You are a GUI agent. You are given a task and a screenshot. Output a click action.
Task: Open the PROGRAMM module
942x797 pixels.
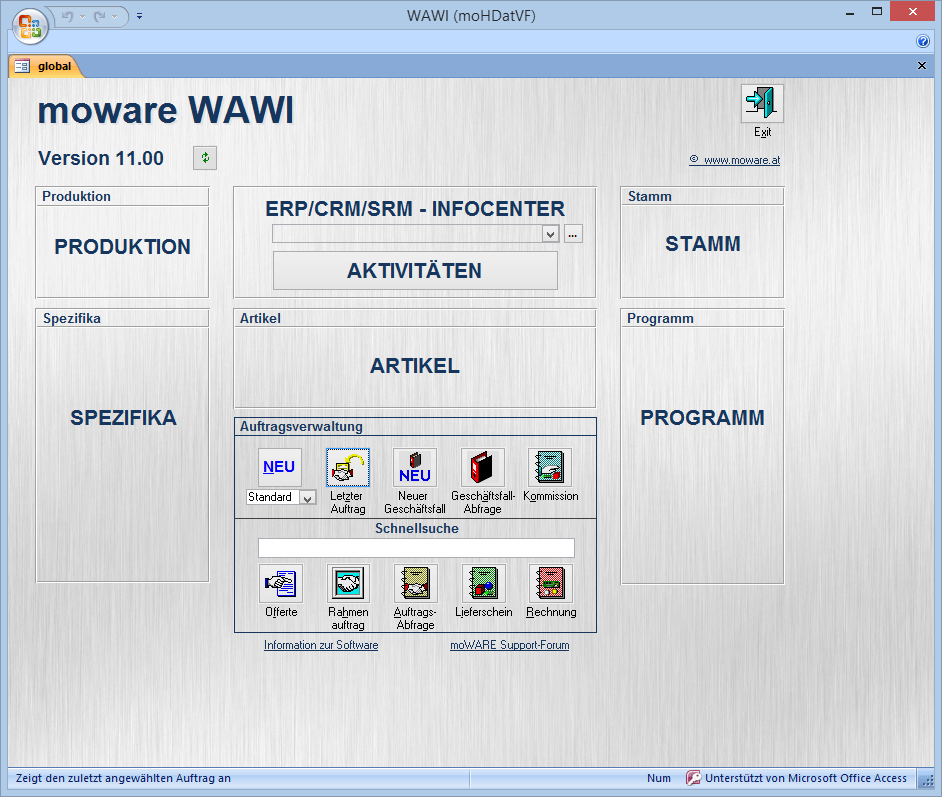702,418
